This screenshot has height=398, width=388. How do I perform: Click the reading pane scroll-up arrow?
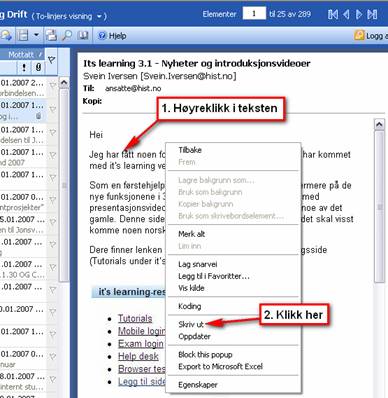379,125
